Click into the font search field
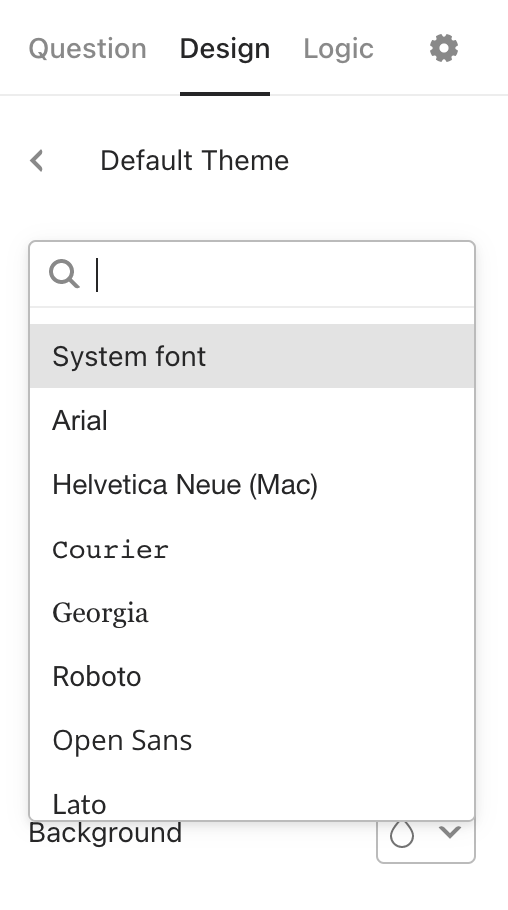Screen dimensions: 508x910 284,275
